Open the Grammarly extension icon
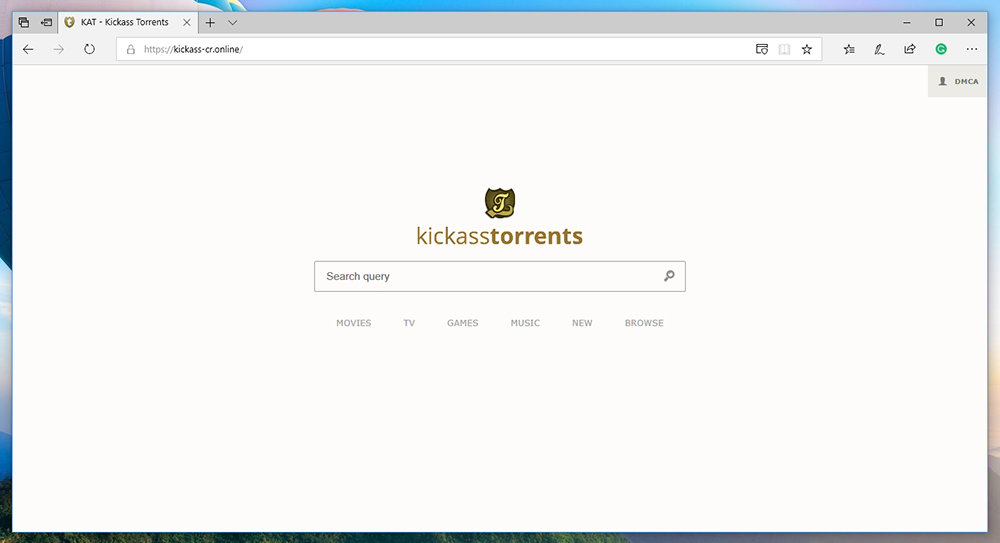 tap(941, 49)
